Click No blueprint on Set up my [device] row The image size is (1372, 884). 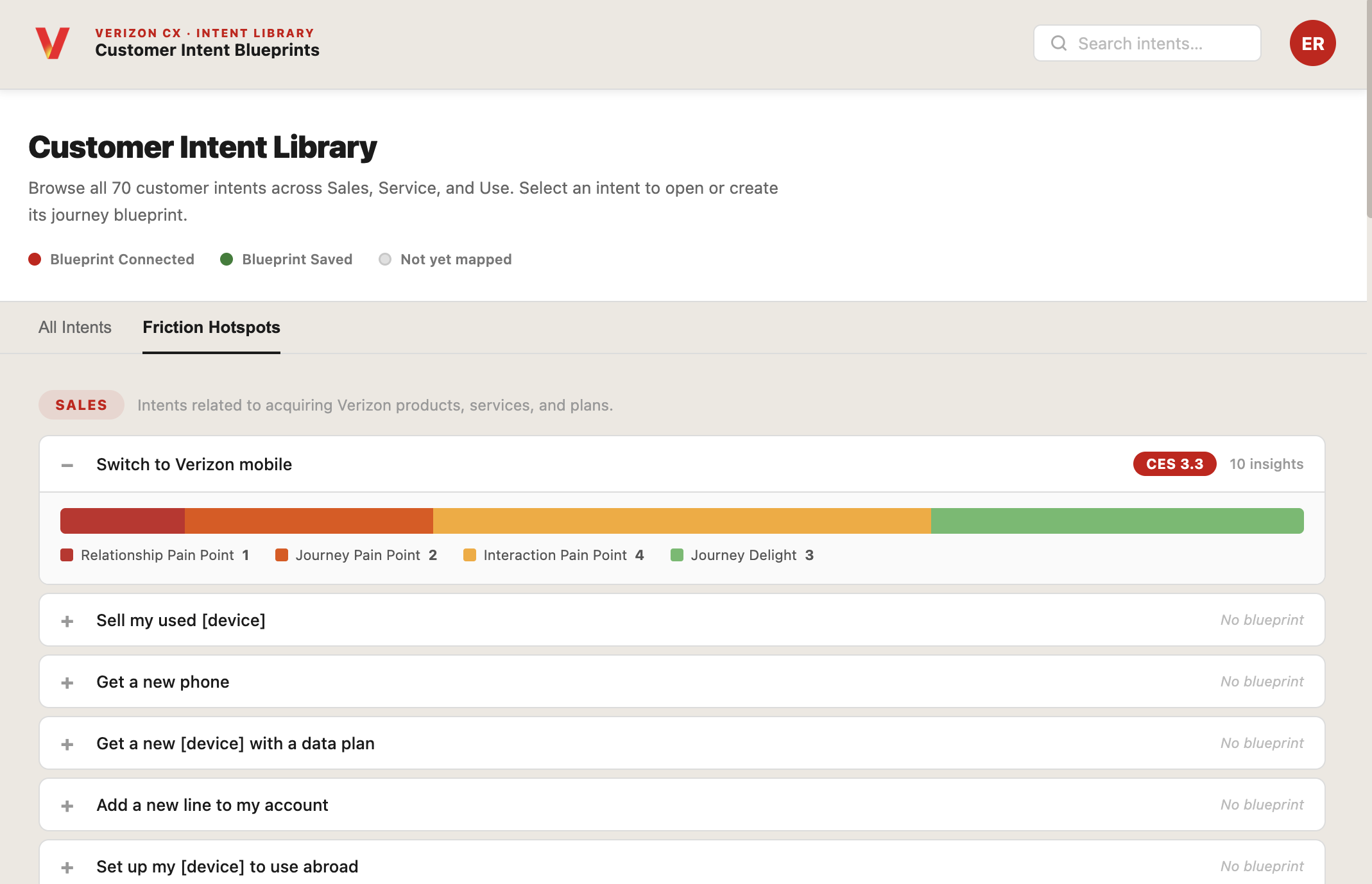[1262, 866]
